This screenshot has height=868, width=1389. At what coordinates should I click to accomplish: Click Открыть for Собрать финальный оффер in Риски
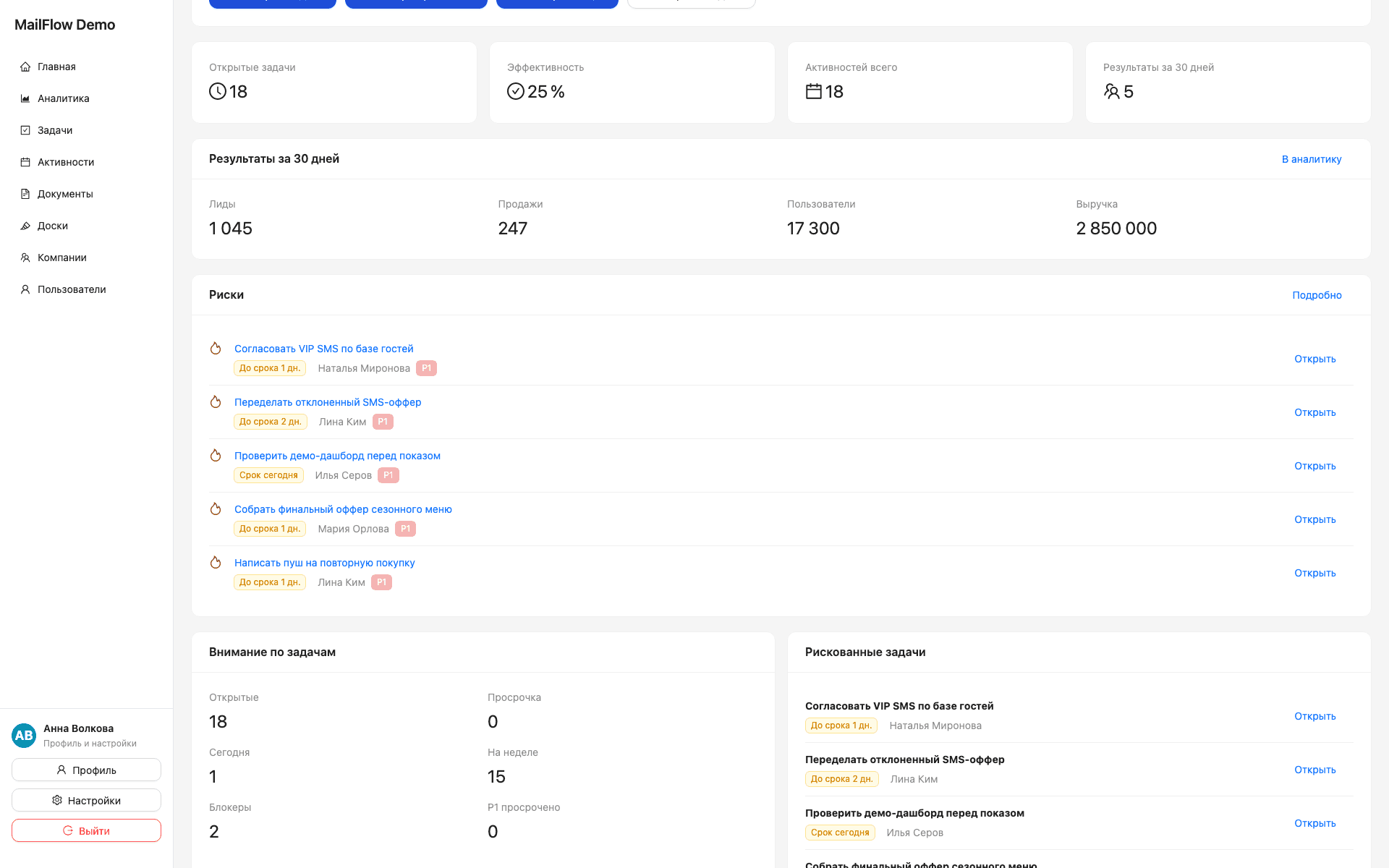(x=1314, y=519)
